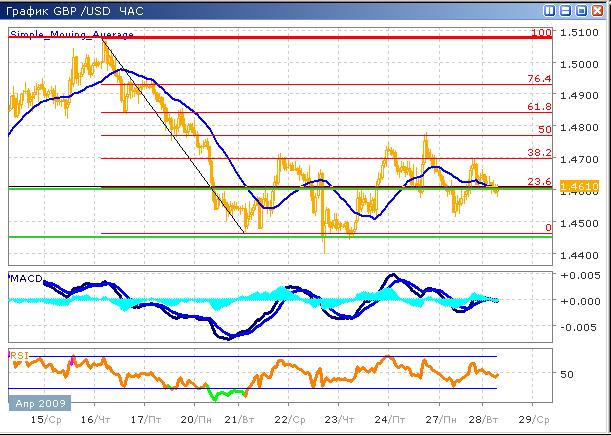This screenshot has width=611, height=436.
Task: Select the Simple_Moving_Average indicator label
Action: [x=70, y=34]
